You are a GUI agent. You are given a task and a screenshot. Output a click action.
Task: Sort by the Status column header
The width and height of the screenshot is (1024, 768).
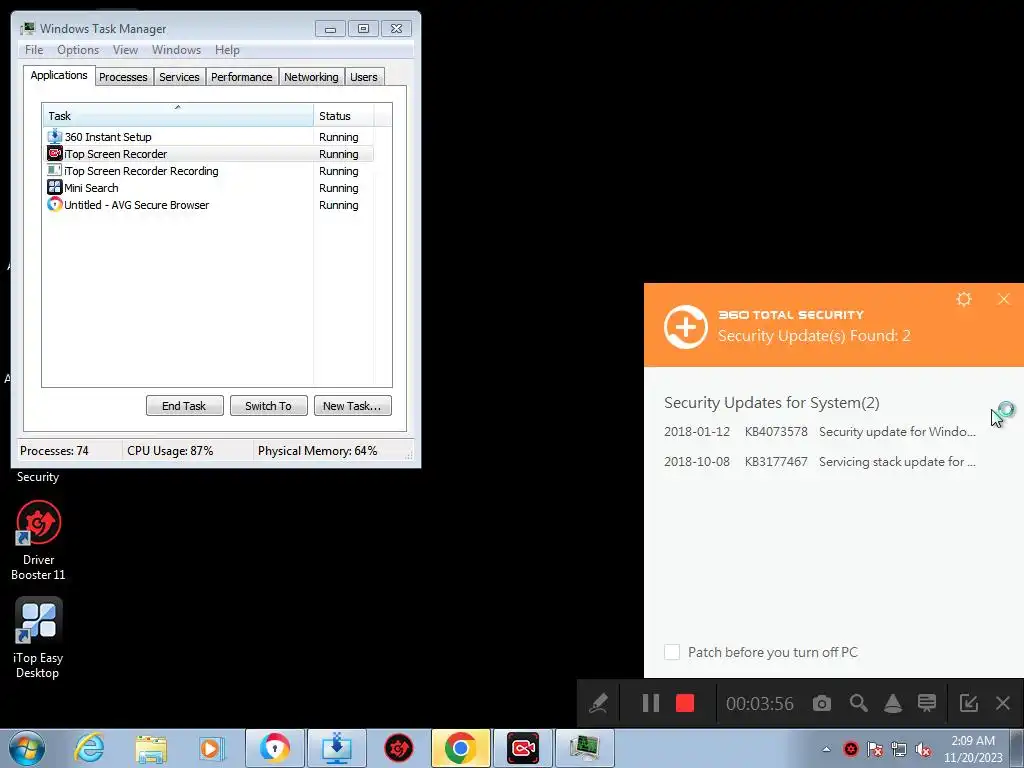[344, 116]
